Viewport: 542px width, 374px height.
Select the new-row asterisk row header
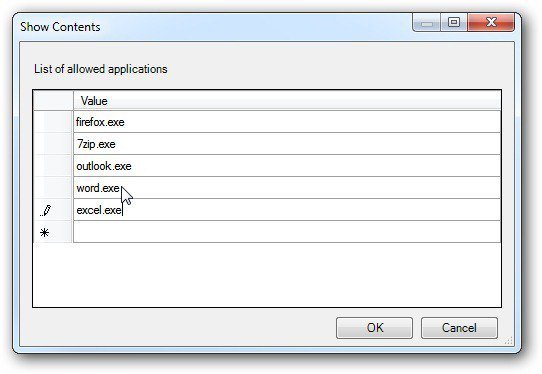[x=53, y=232]
